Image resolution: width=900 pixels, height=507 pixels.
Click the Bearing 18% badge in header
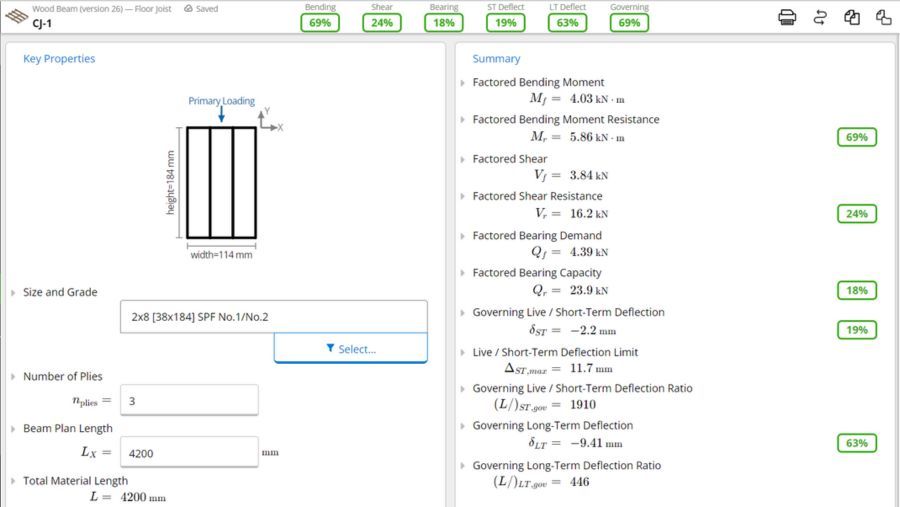click(x=444, y=23)
